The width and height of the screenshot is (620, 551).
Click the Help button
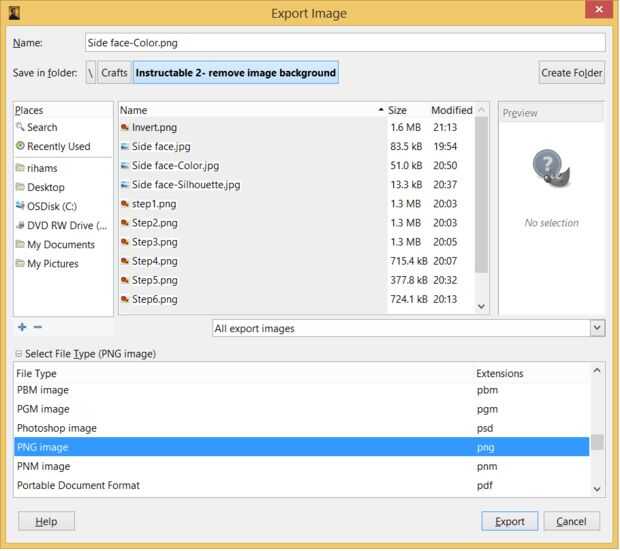coord(46,521)
